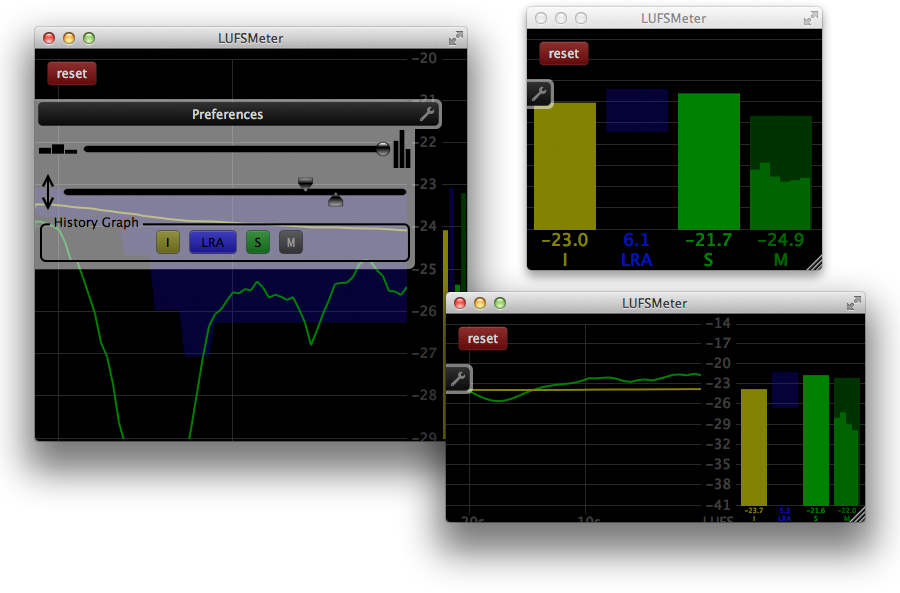
Task: Click the yellow I bar in top-right window
Action: click(x=565, y=166)
